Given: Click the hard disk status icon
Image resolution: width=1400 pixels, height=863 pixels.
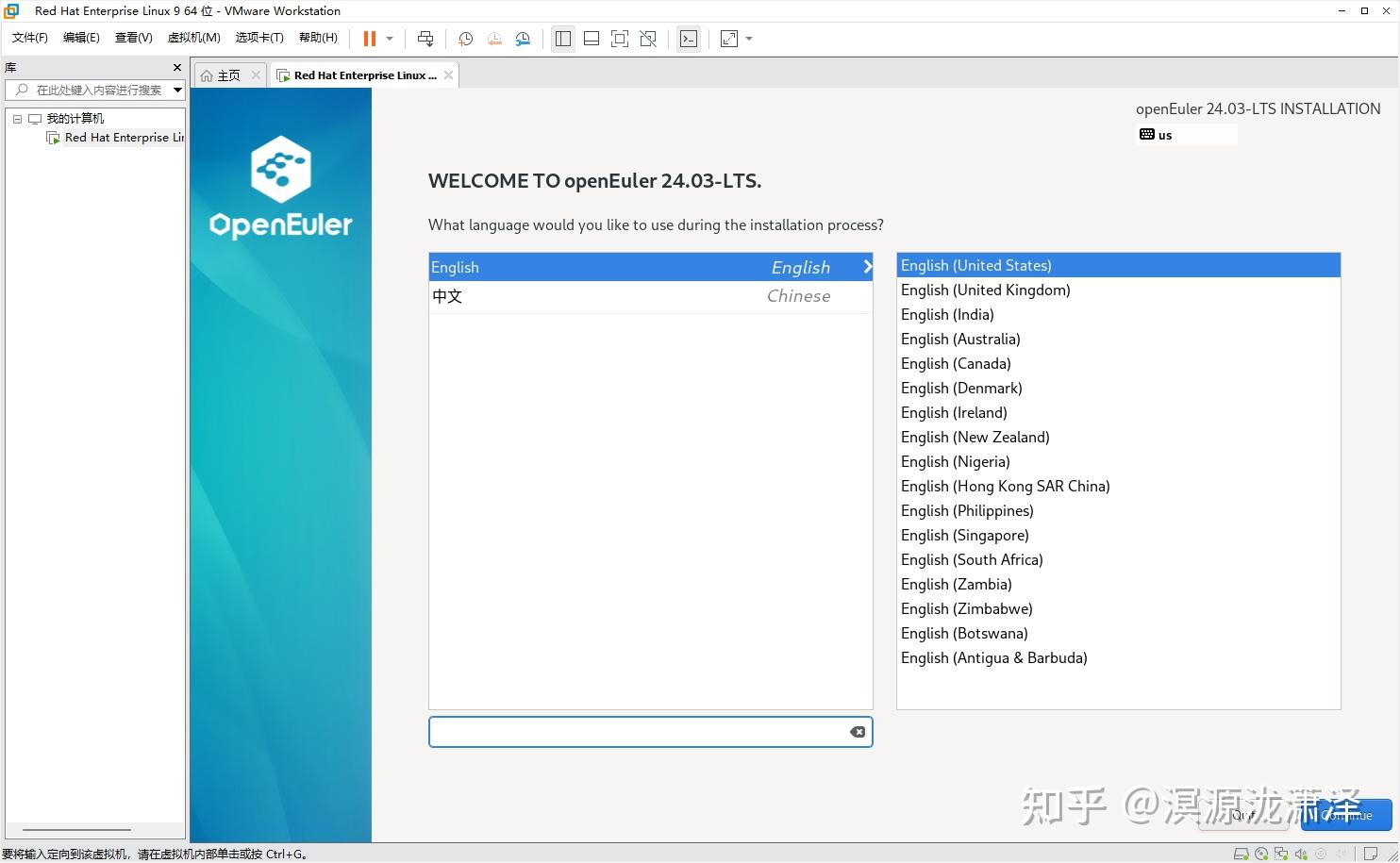Looking at the screenshot, I should [x=1241, y=854].
